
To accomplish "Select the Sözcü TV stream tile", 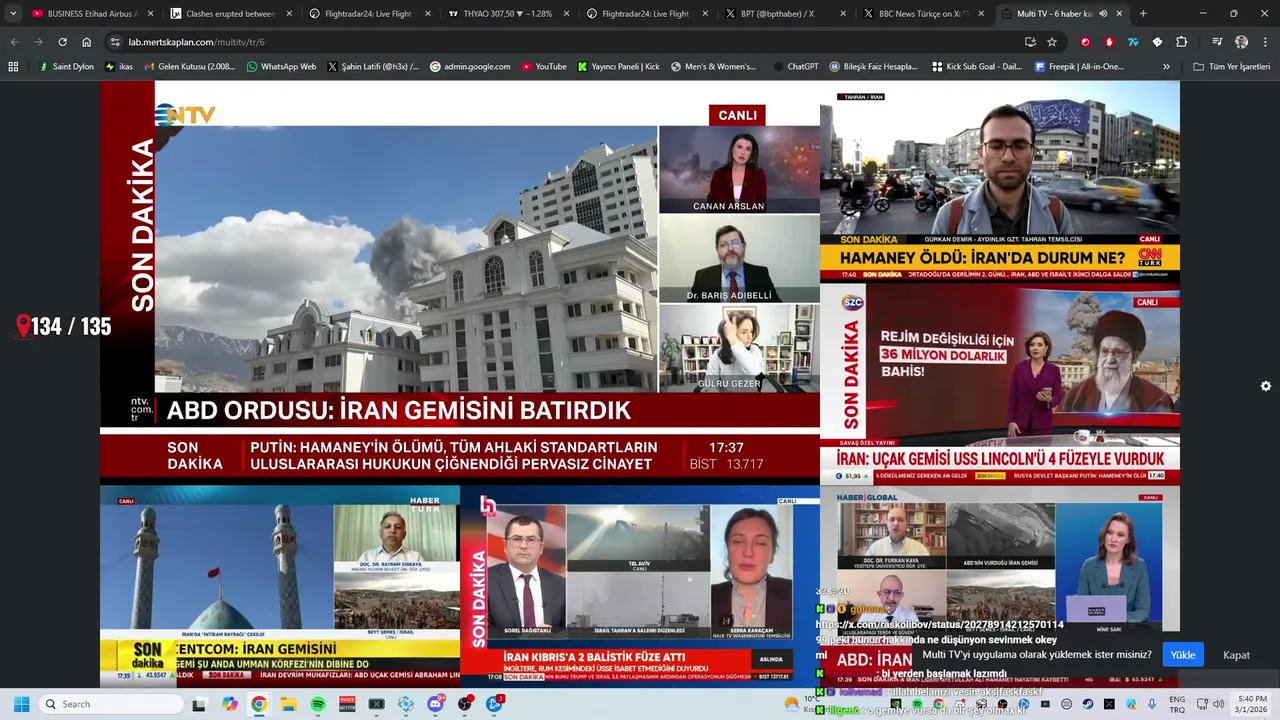I will (x=1000, y=385).
